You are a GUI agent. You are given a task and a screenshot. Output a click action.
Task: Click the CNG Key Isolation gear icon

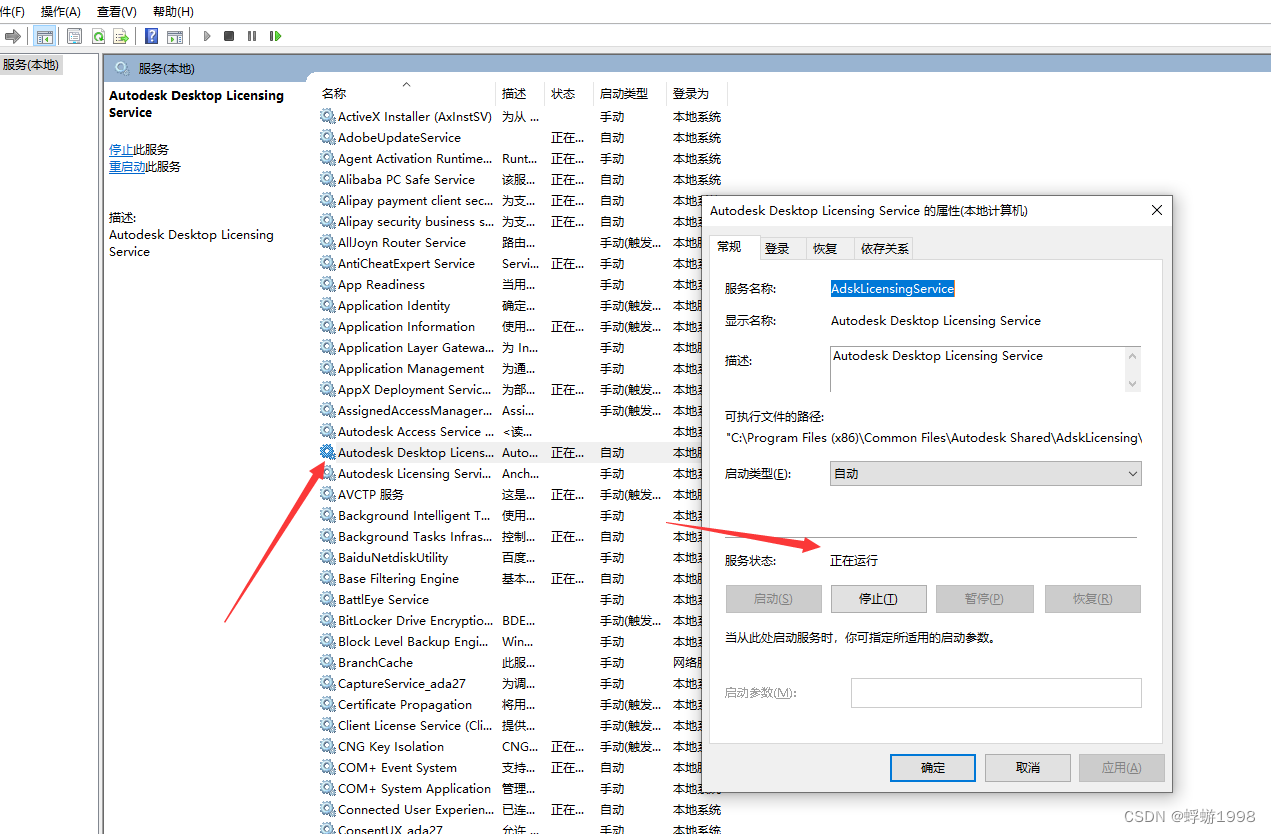coord(328,746)
